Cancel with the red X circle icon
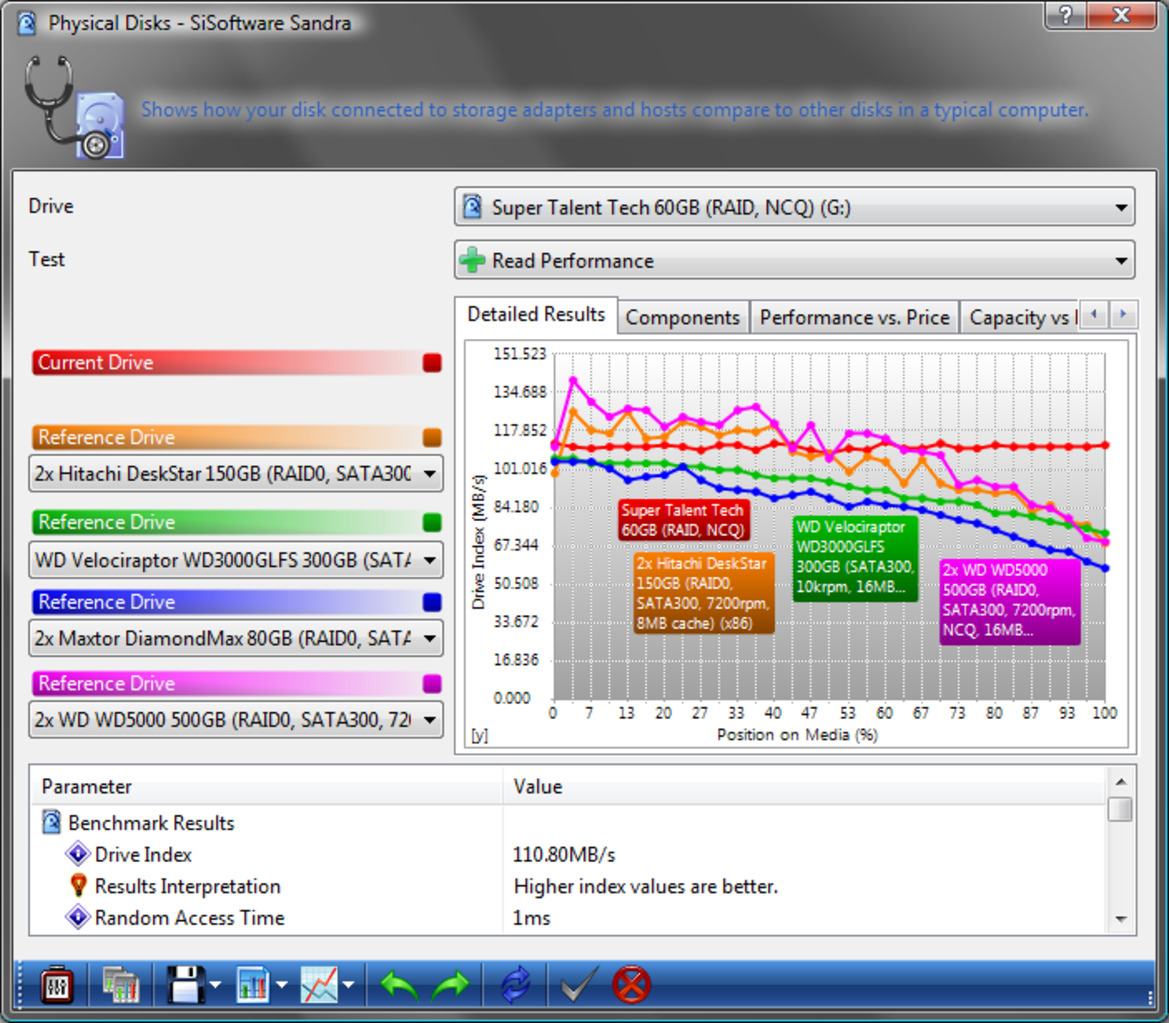 point(631,986)
